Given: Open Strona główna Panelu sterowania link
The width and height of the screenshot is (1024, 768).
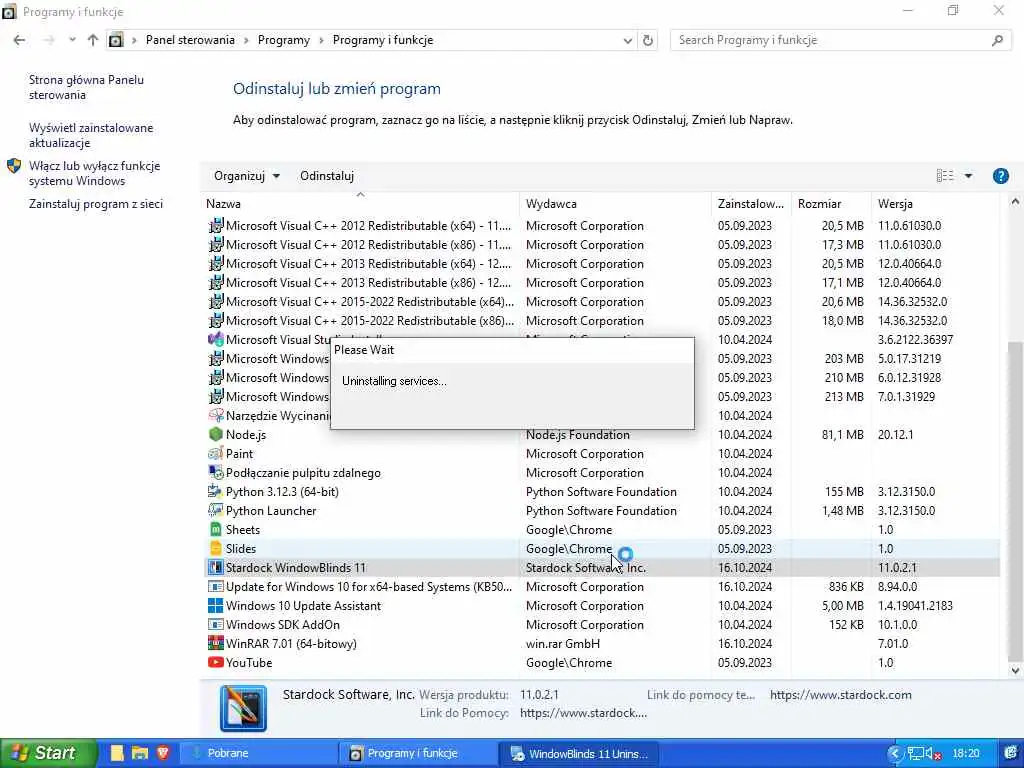Looking at the screenshot, I should [x=86, y=87].
